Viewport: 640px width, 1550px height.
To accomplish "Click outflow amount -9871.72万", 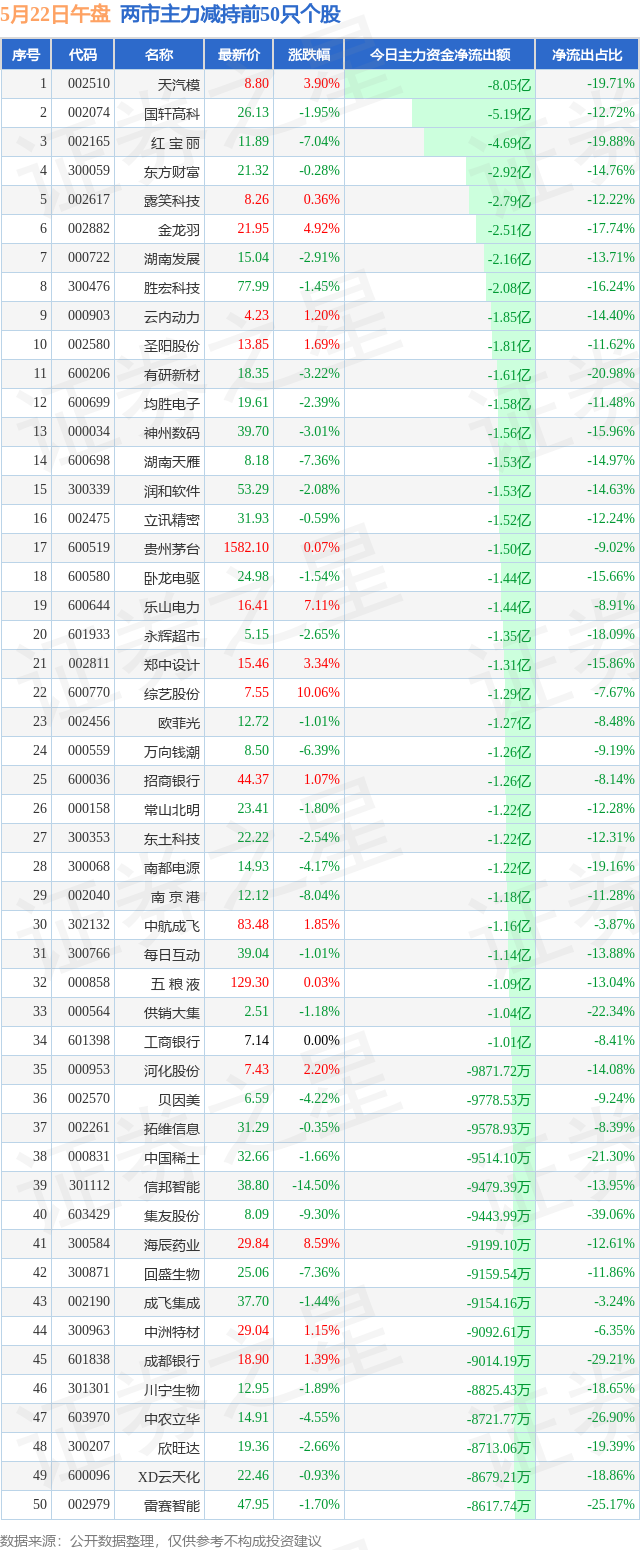I will click(x=498, y=1070).
